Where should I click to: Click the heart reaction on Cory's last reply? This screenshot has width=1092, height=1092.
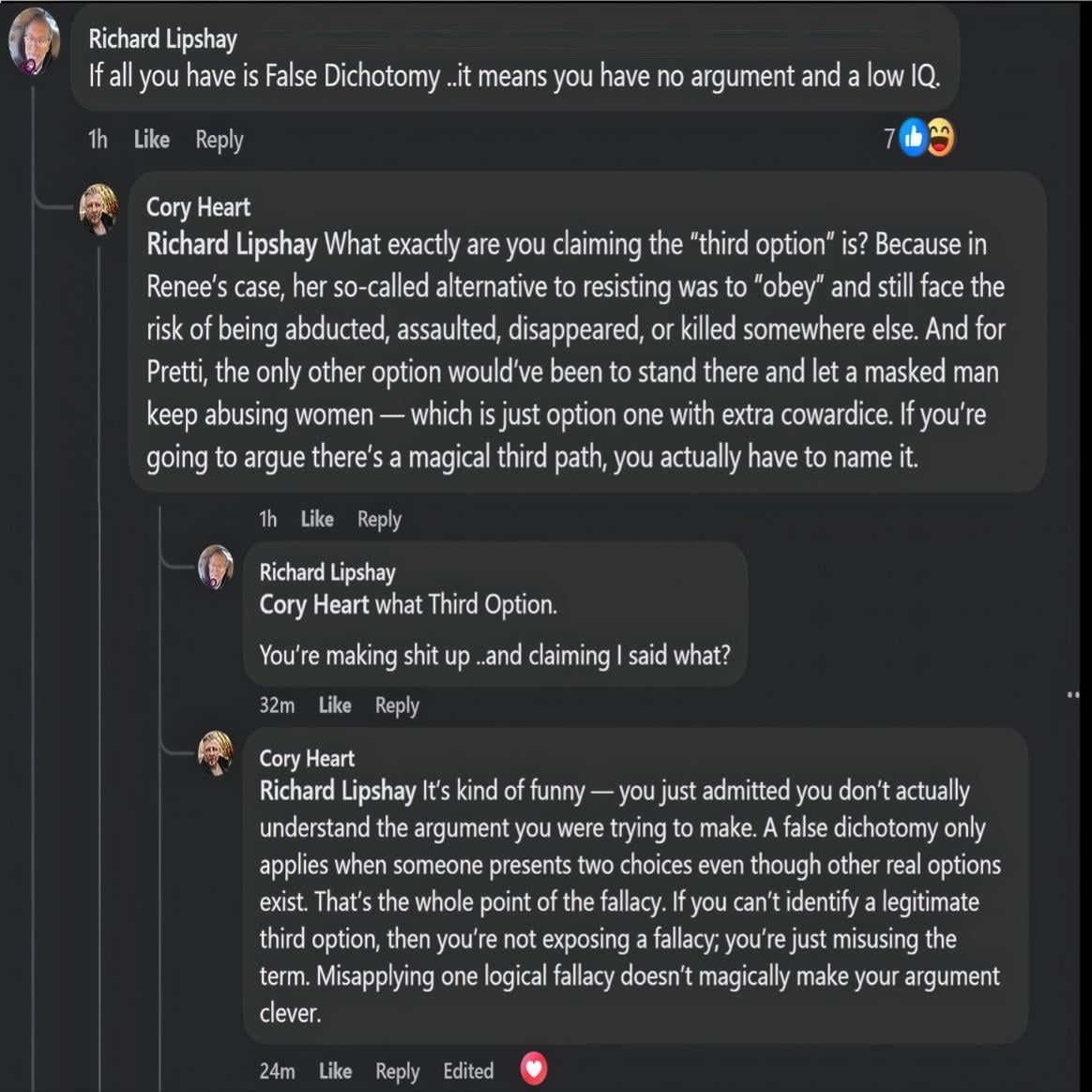[534, 1069]
